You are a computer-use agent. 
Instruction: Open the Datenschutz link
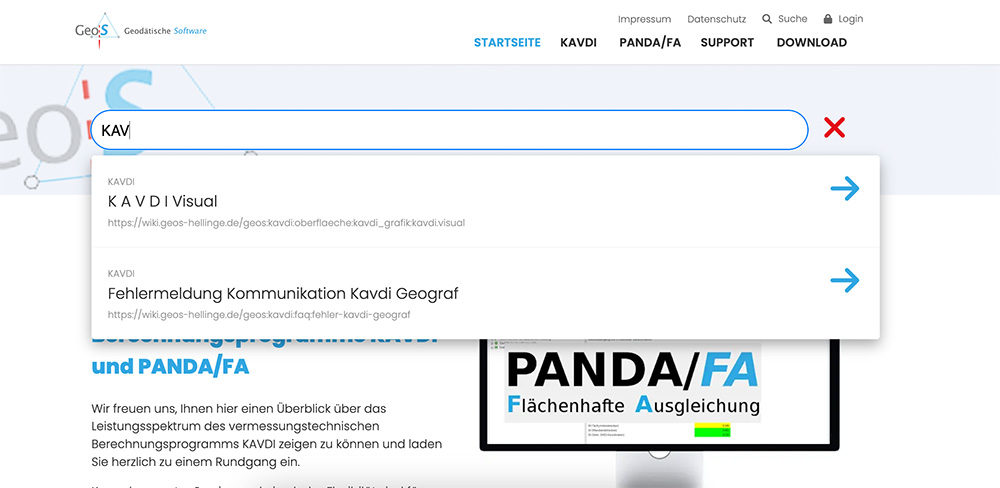point(717,19)
